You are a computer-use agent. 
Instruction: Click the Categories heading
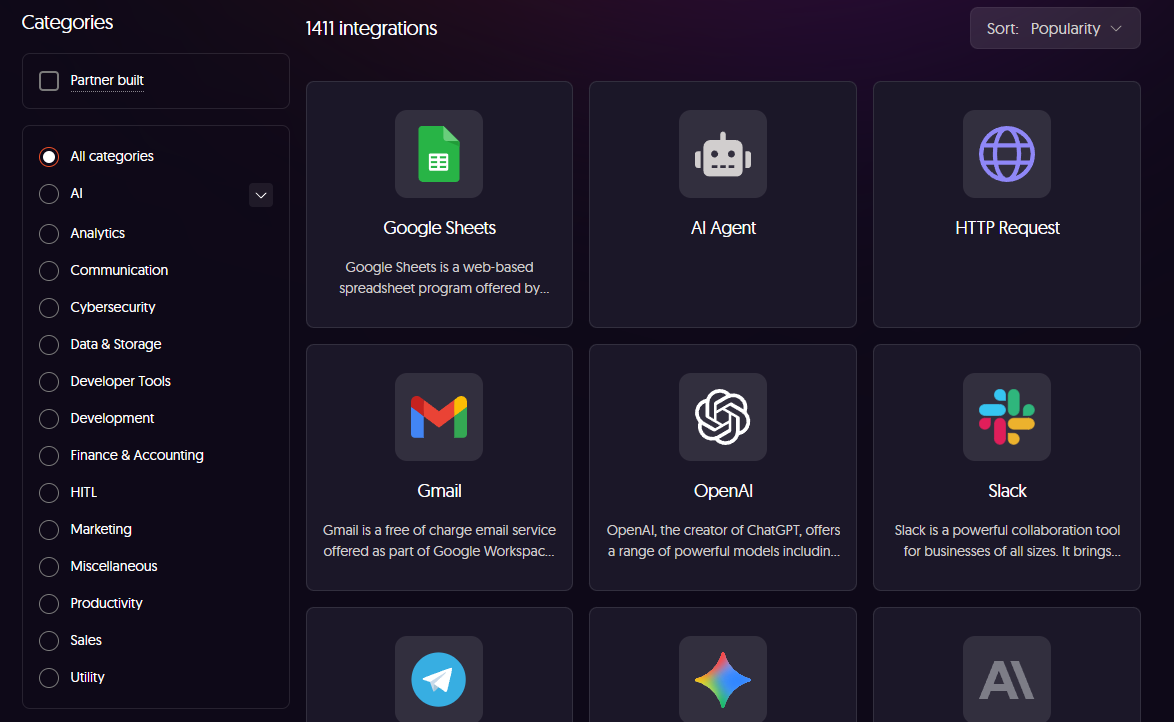click(67, 22)
